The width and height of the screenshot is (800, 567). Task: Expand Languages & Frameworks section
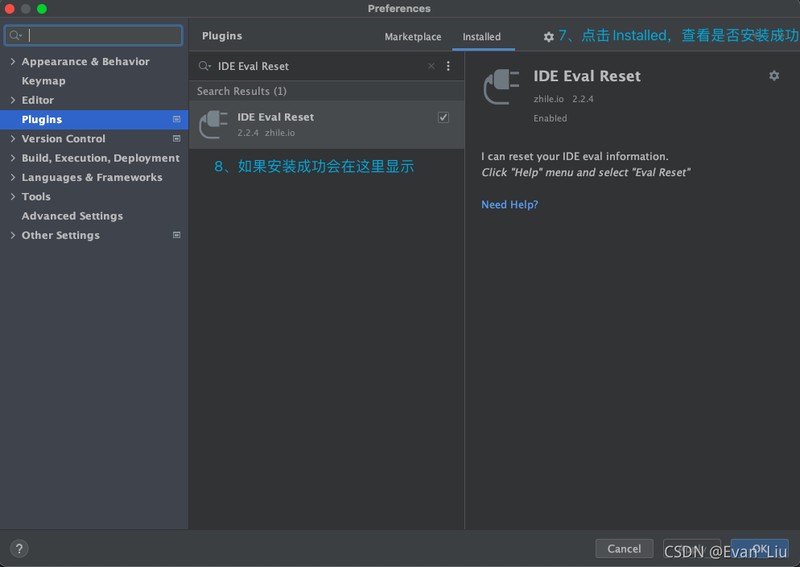coord(12,178)
